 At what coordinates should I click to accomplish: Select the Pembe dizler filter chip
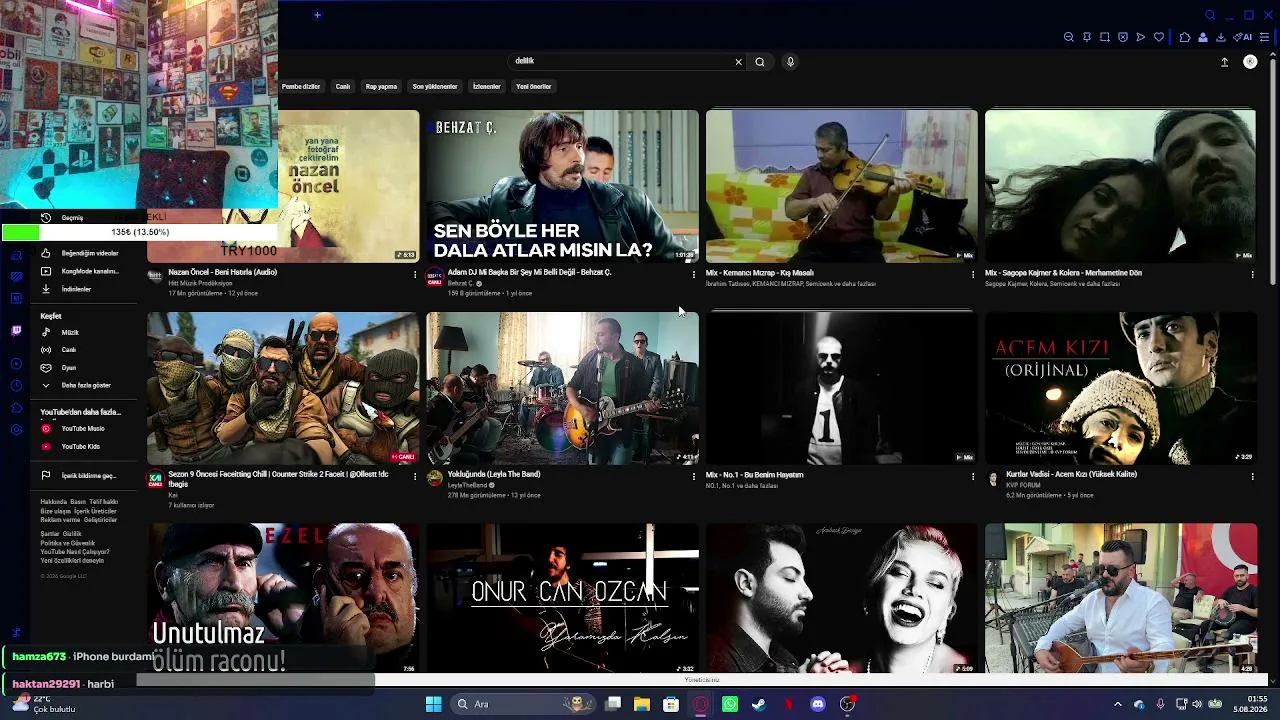click(301, 87)
